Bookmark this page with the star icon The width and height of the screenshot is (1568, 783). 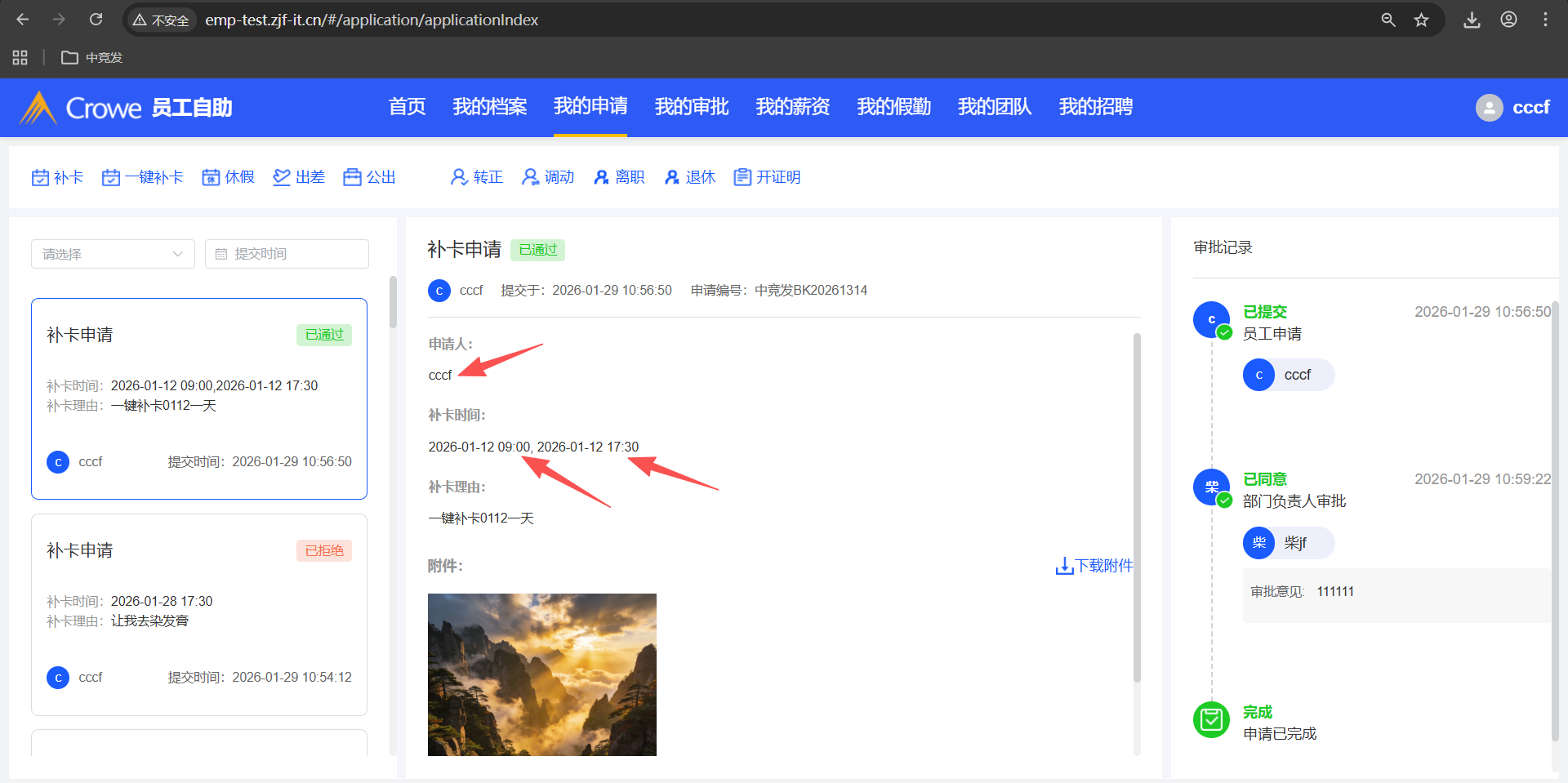pyautogui.click(x=1422, y=20)
